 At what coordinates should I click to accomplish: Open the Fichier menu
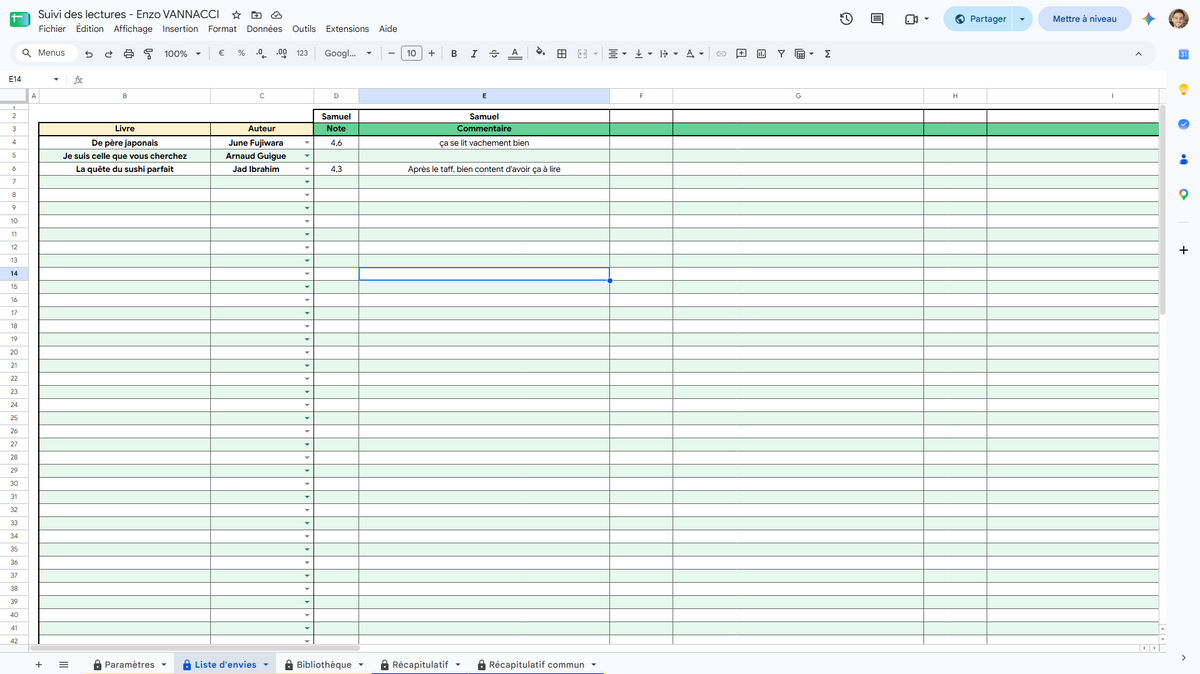click(x=52, y=29)
